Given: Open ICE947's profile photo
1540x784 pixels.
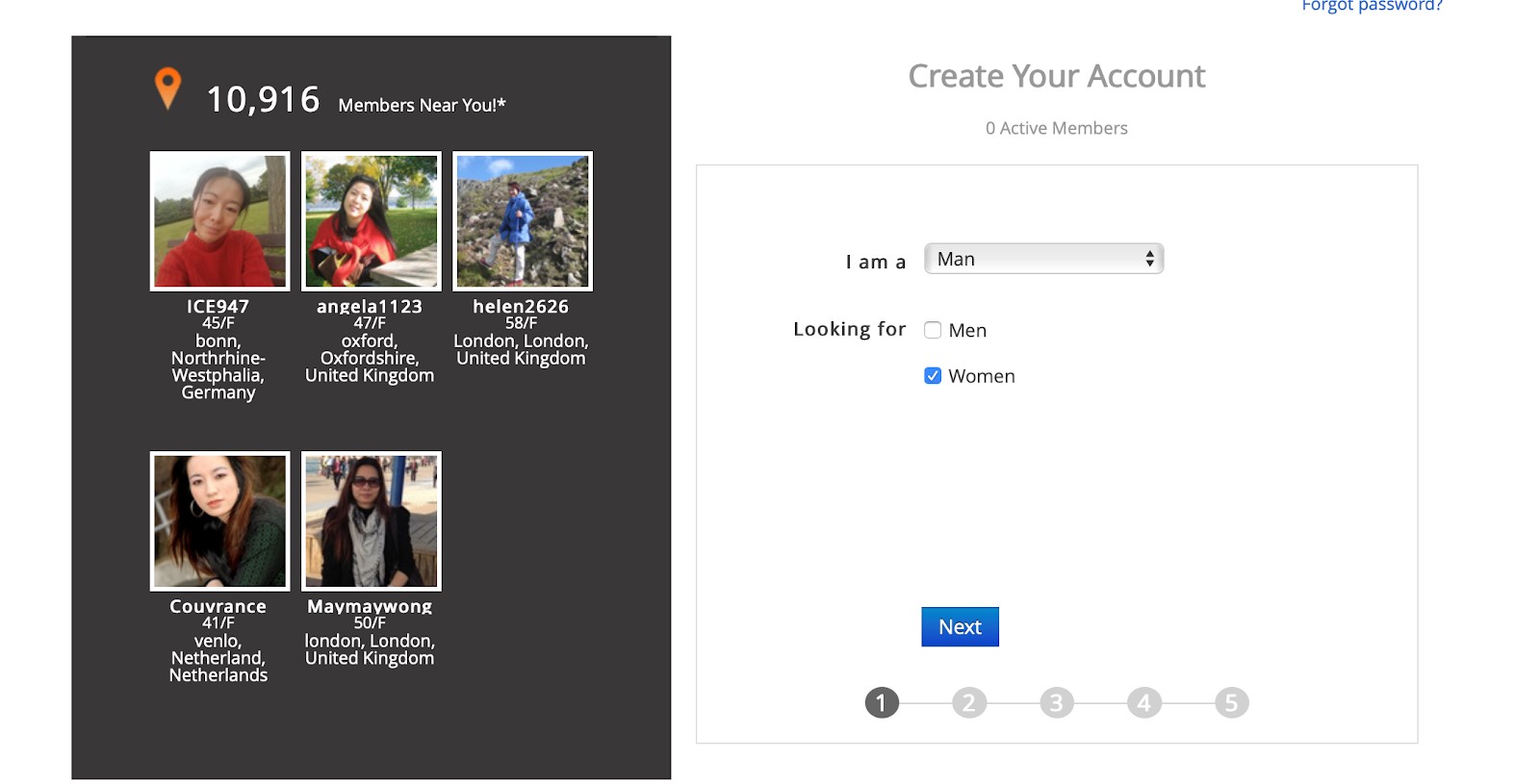Looking at the screenshot, I should [220, 221].
